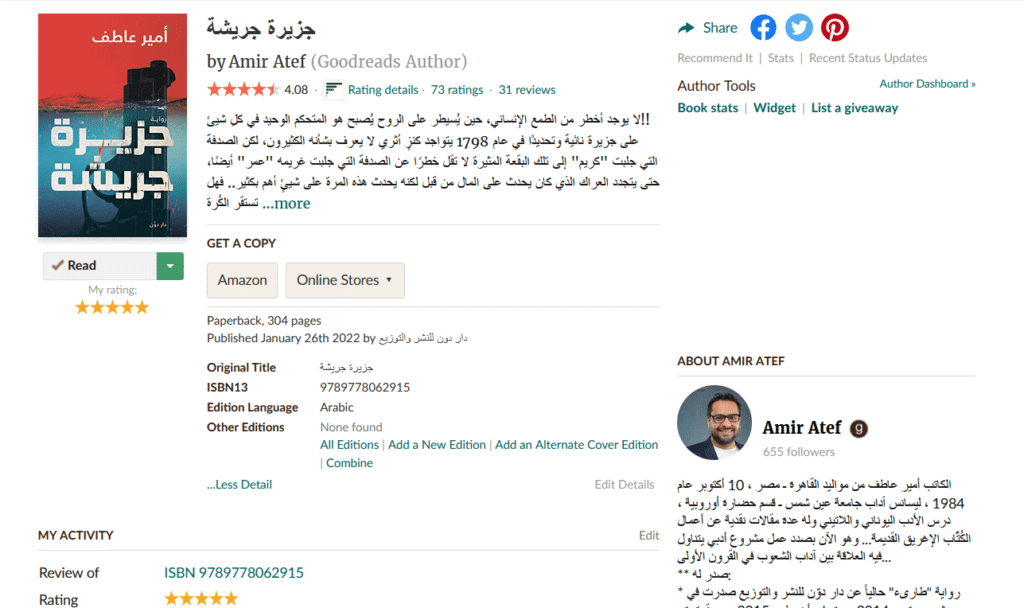Viewport: 1024px width, 608px height.
Task: Collapse book info with ...Less Detail
Action: coord(239,485)
